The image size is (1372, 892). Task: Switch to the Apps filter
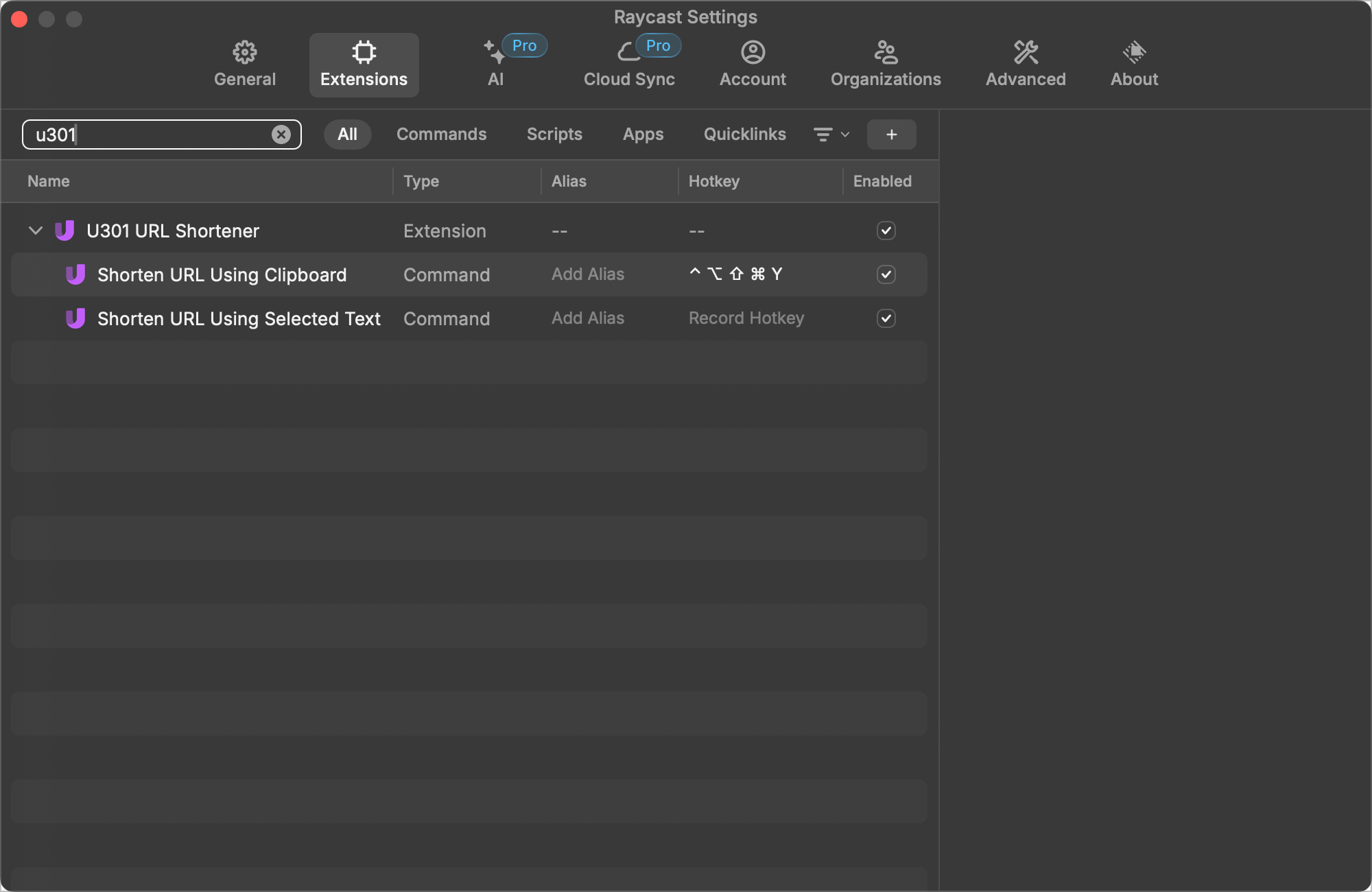643,134
